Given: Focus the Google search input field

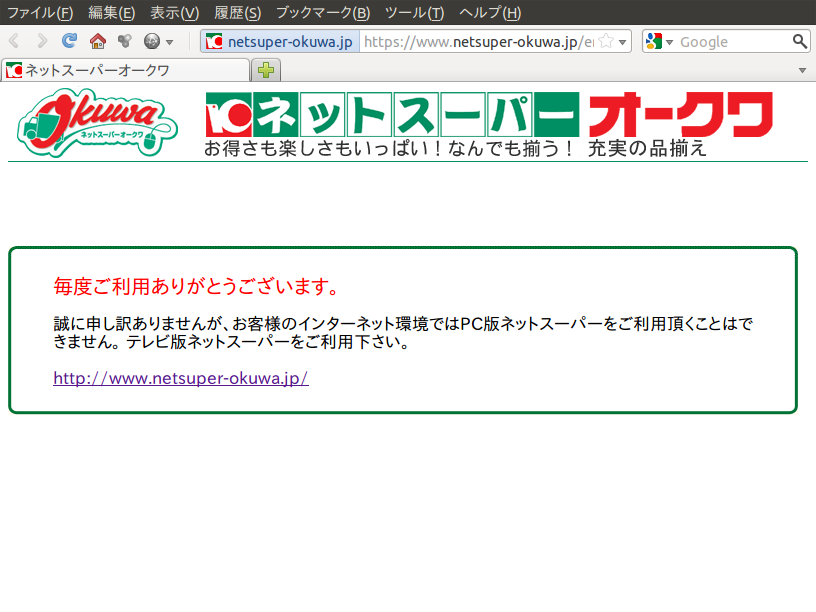Looking at the screenshot, I should [732, 41].
